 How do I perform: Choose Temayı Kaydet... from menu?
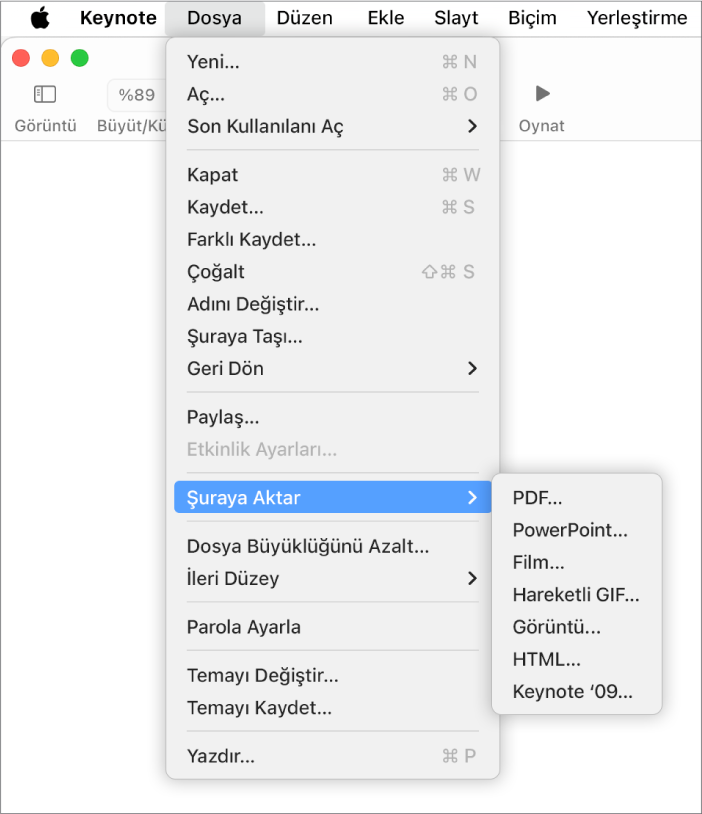[x=333, y=708]
